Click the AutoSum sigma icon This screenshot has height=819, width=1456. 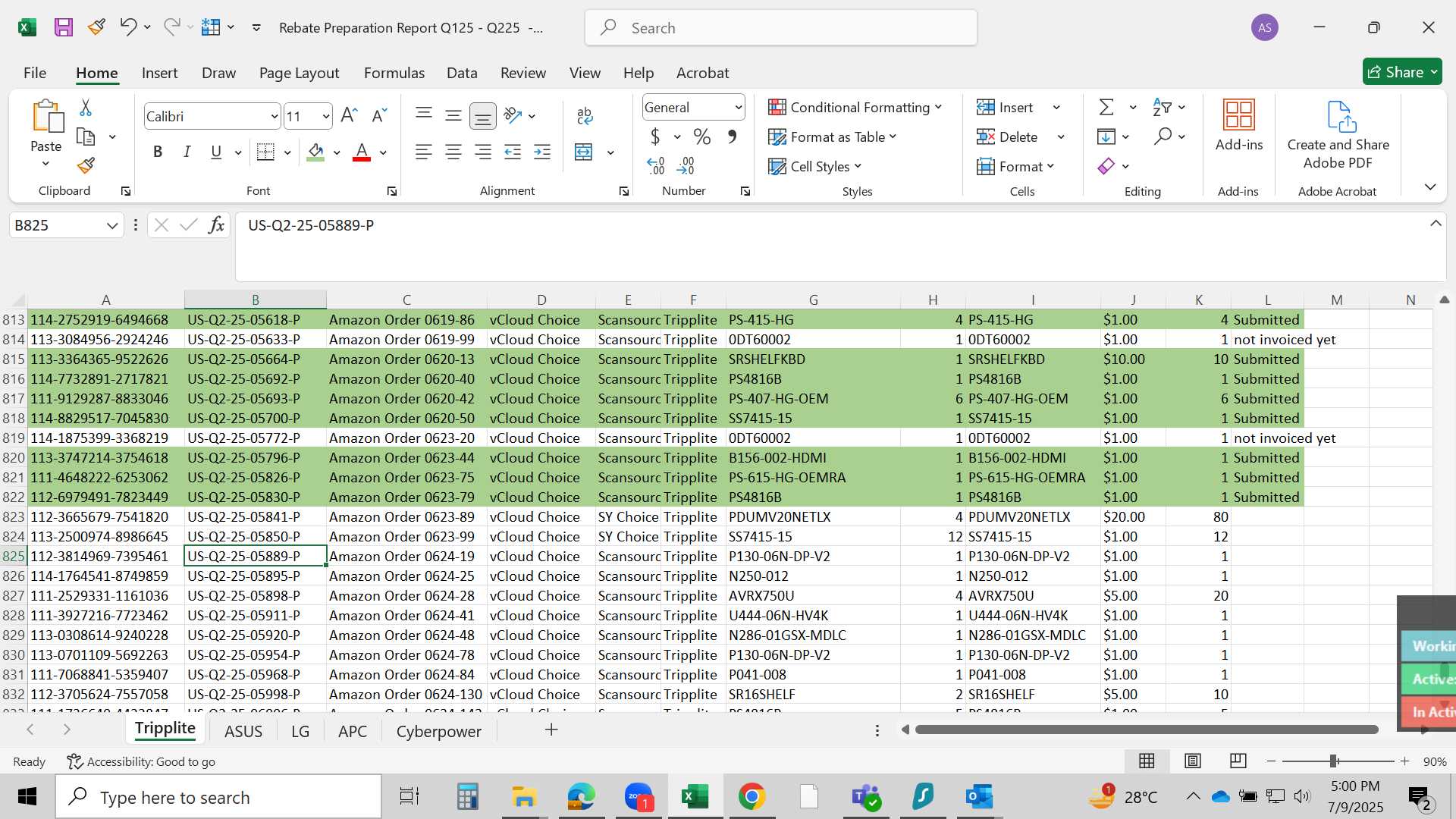click(1106, 108)
